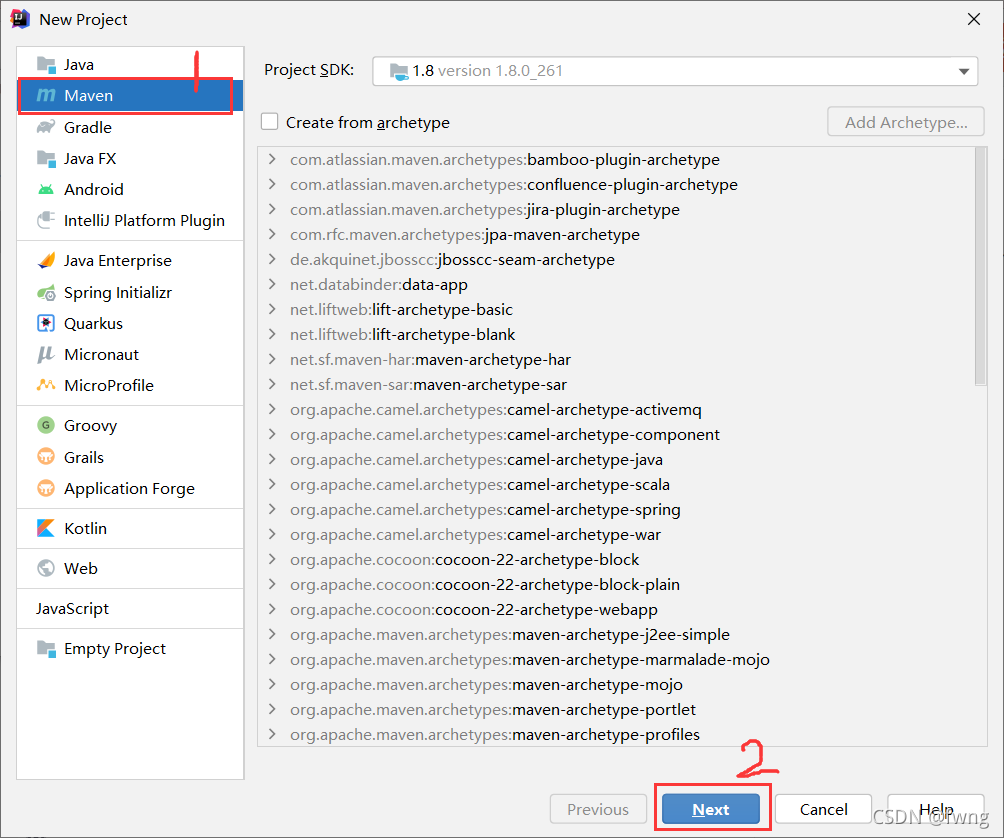Click the Previous button
This screenshot has height=838, width=1004.
(598, 809)
